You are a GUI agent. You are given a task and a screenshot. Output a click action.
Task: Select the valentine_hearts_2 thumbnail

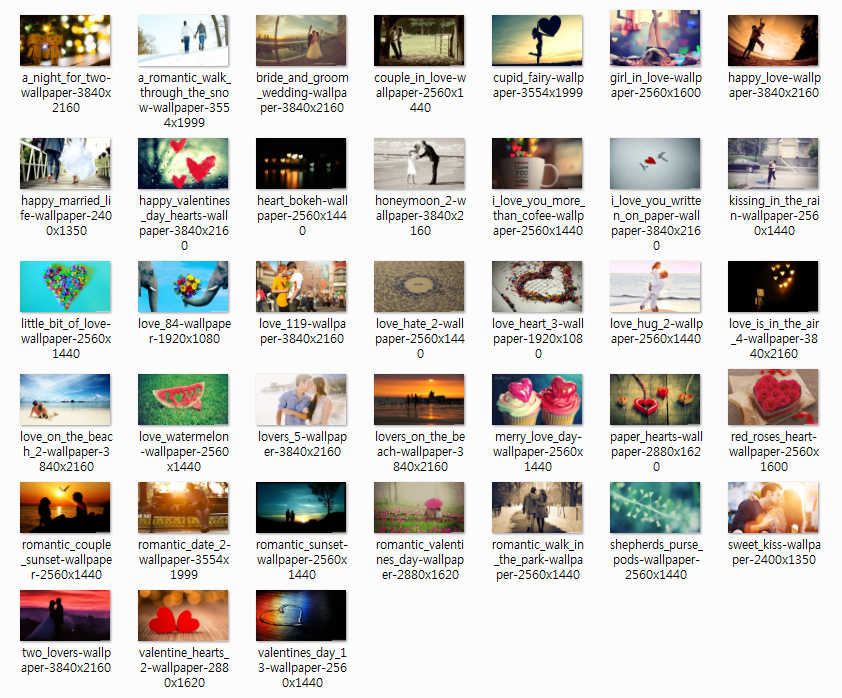[183, 615]
